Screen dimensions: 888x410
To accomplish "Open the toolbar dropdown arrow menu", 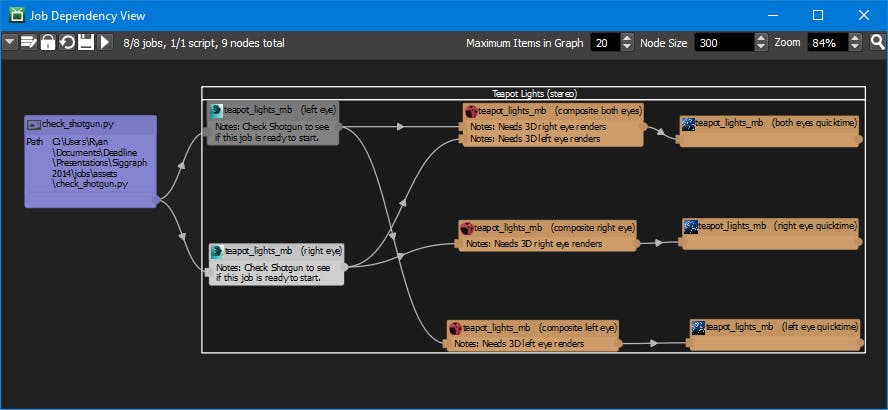I will click(x=10, y=42).
